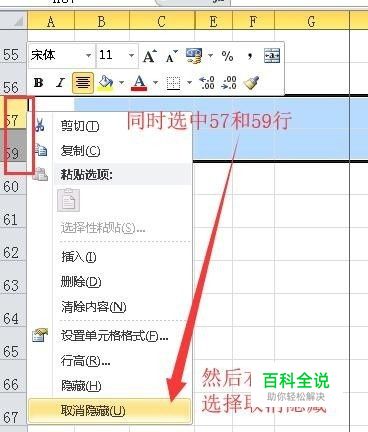Click the Increase Font Size icon
This screenshot has width=368, height=432.
(150, 56)
